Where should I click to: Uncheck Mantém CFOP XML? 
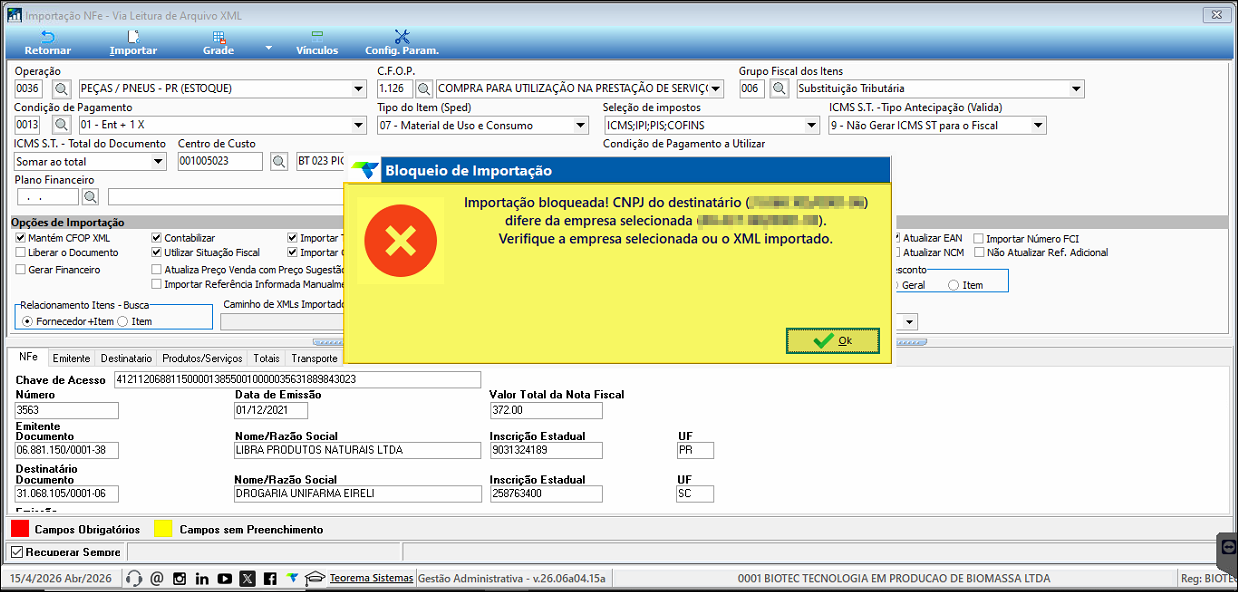pyautogui.click(x=21, y=238)
